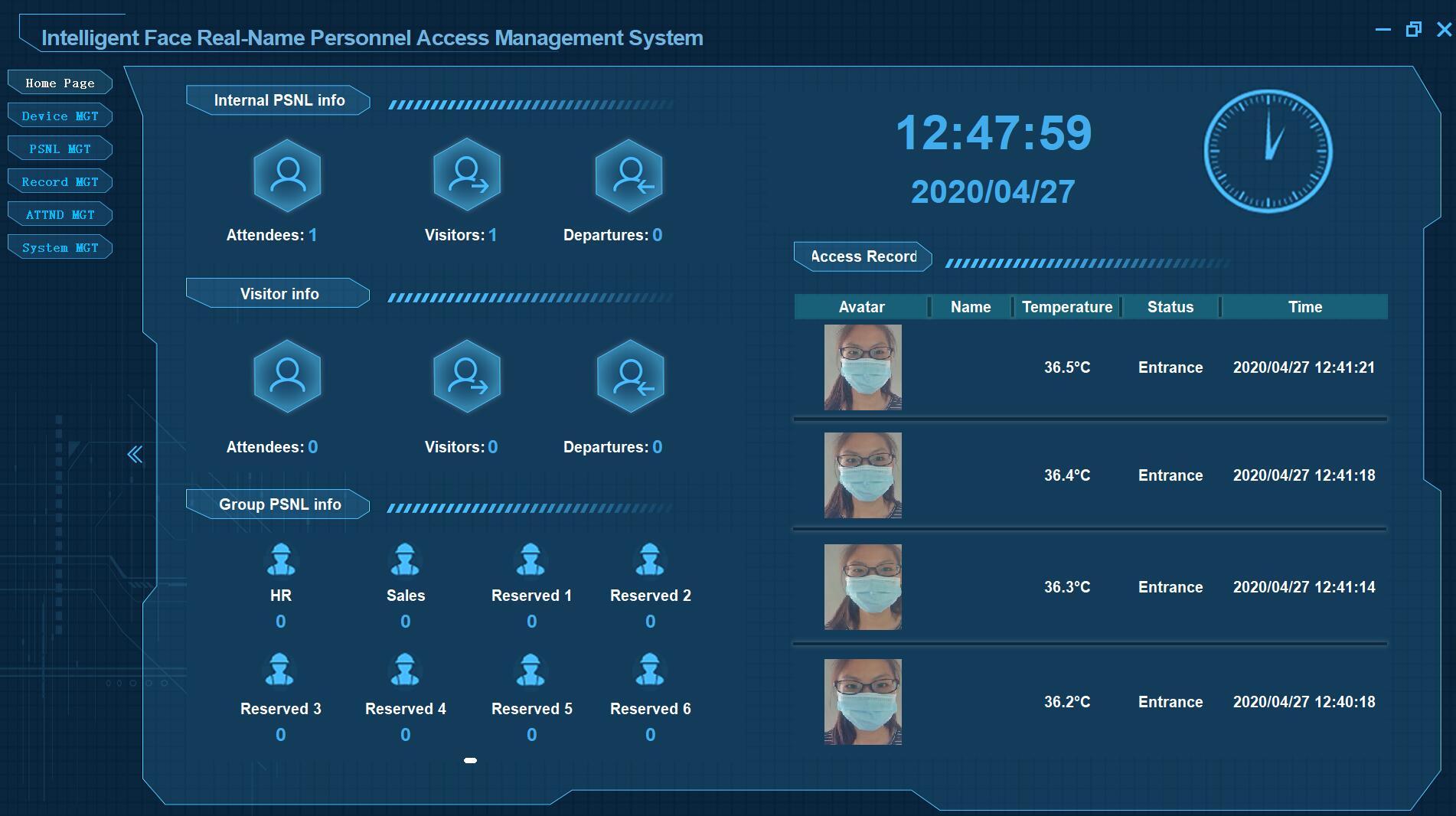Click the analog clock widget
This screenshot has height=816, width=1456.
click(1268, 152)
